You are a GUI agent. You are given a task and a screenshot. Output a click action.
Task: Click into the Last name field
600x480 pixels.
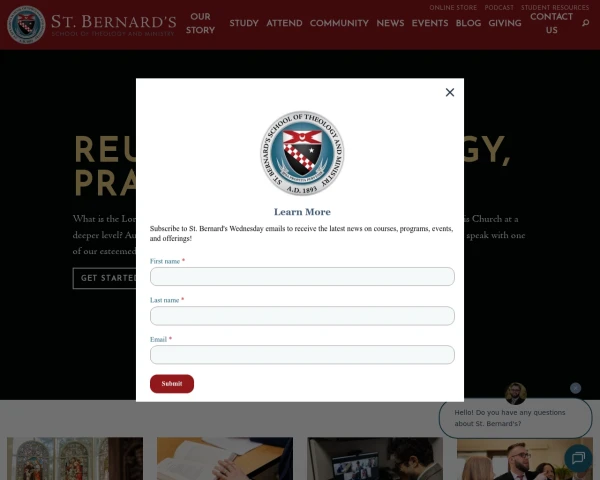tap(302, 316)
